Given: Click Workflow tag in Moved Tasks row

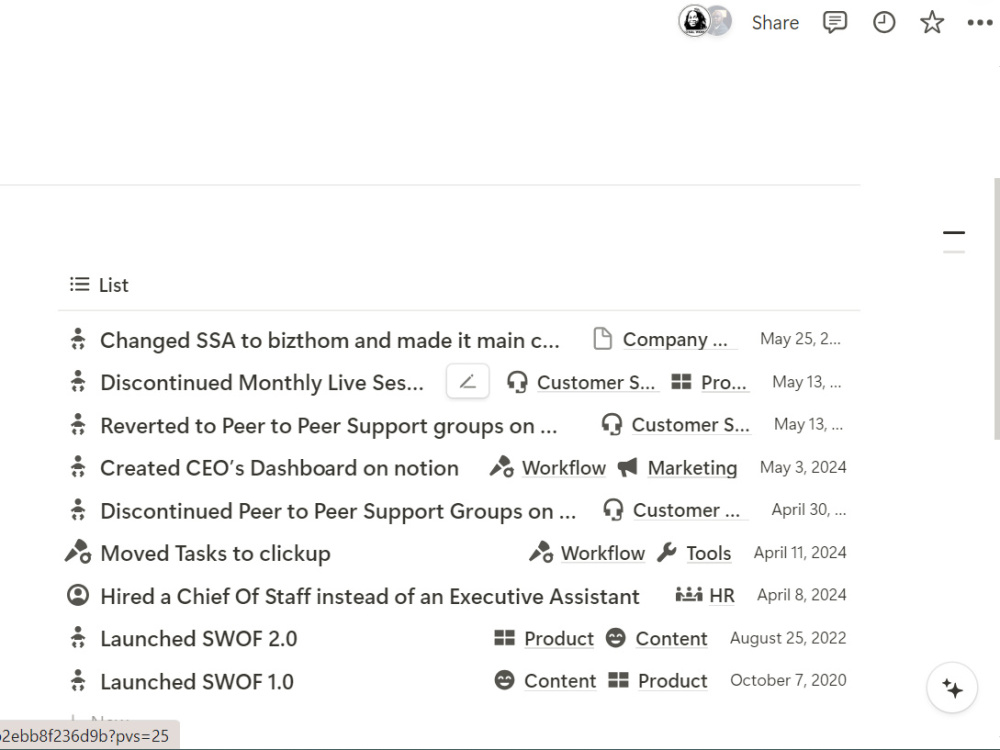Looking at the screenshot, I should tap(603, 553).
